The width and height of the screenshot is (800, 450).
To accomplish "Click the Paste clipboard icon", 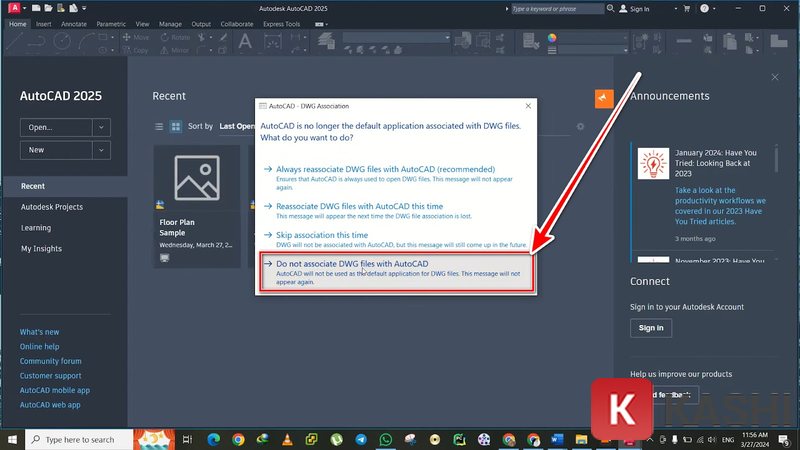I will pyautogui.click(x=730, y=41).
